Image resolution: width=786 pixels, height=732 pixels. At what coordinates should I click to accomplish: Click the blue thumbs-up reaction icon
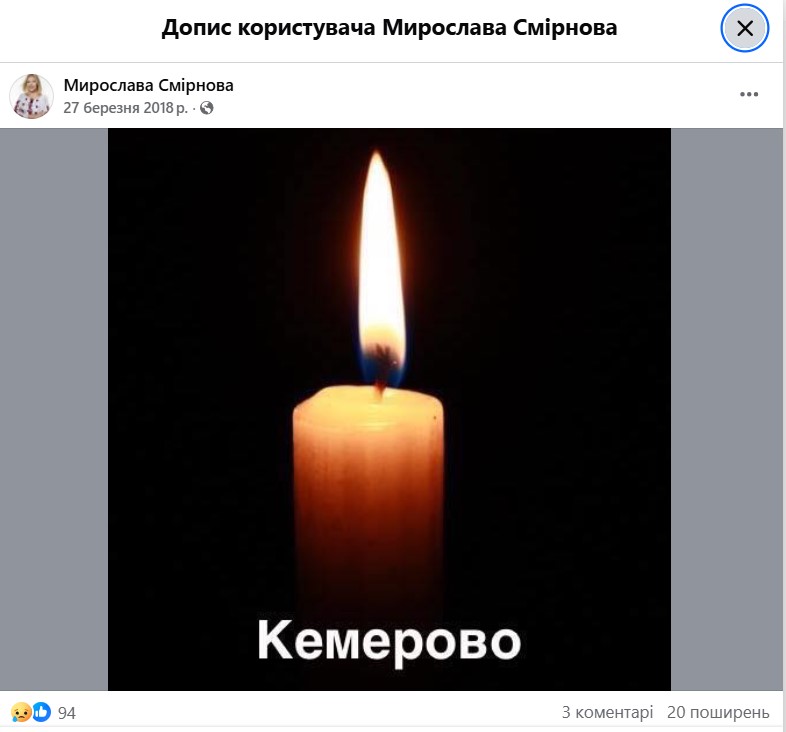(42, 712)
